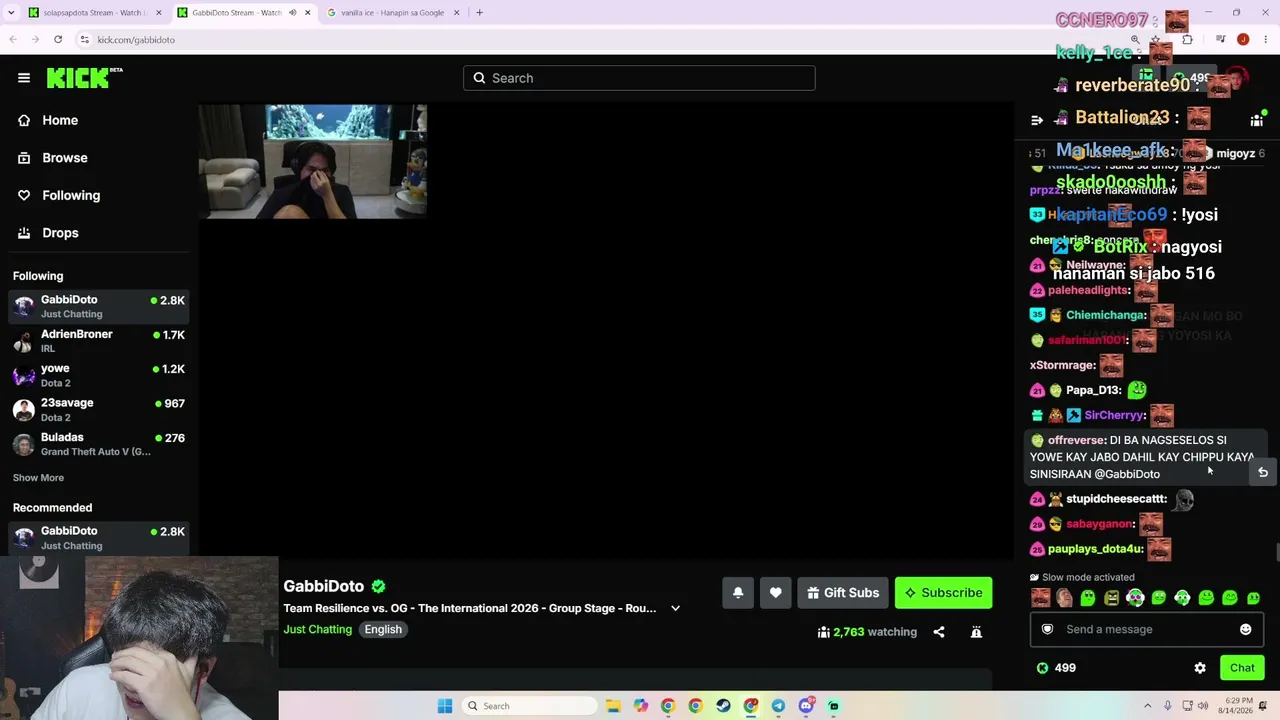Send message with the Chat button

[x=1242, y=668]
